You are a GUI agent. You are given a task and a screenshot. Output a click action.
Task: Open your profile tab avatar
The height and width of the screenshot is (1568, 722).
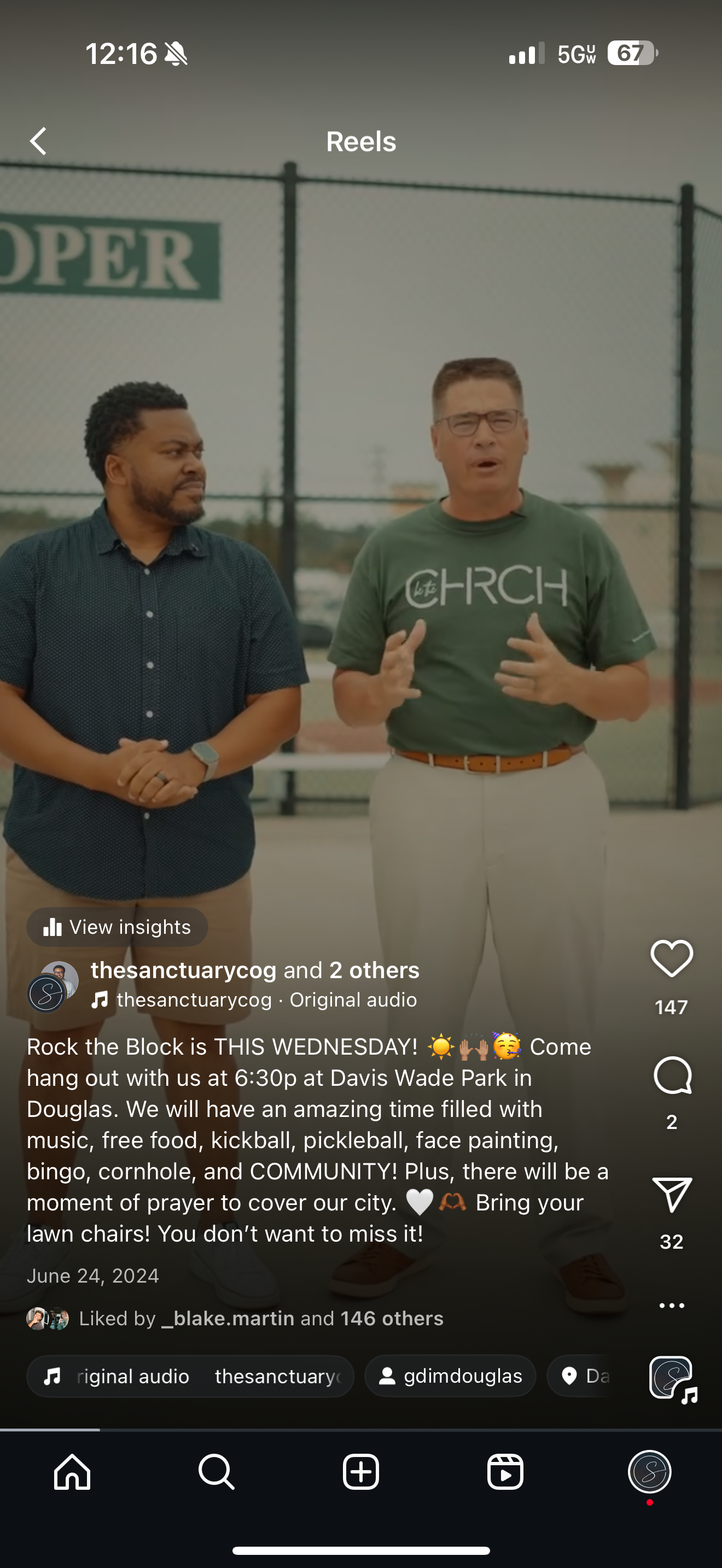pos(650,1472)
